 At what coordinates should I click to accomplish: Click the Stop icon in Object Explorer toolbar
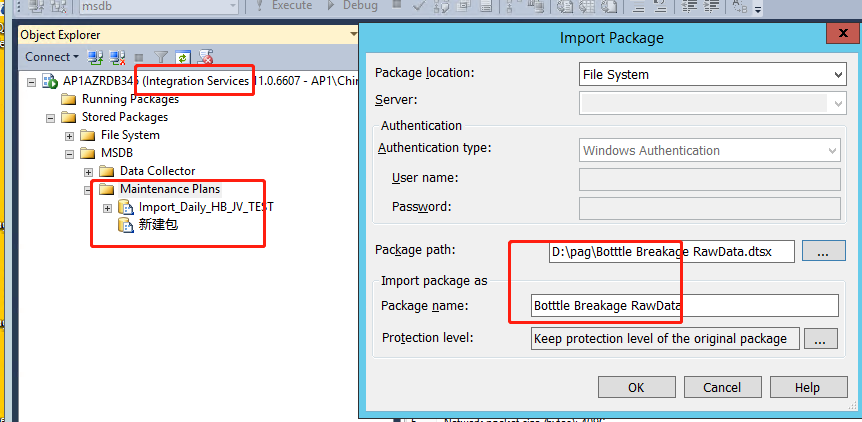point(139,57)
